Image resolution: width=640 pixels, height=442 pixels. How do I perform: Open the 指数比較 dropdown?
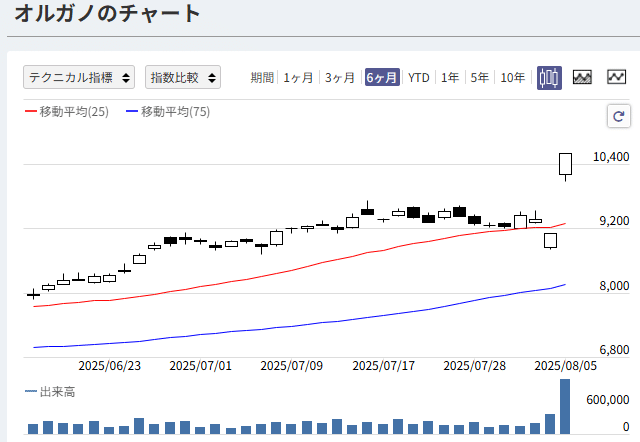pos(183,77)
